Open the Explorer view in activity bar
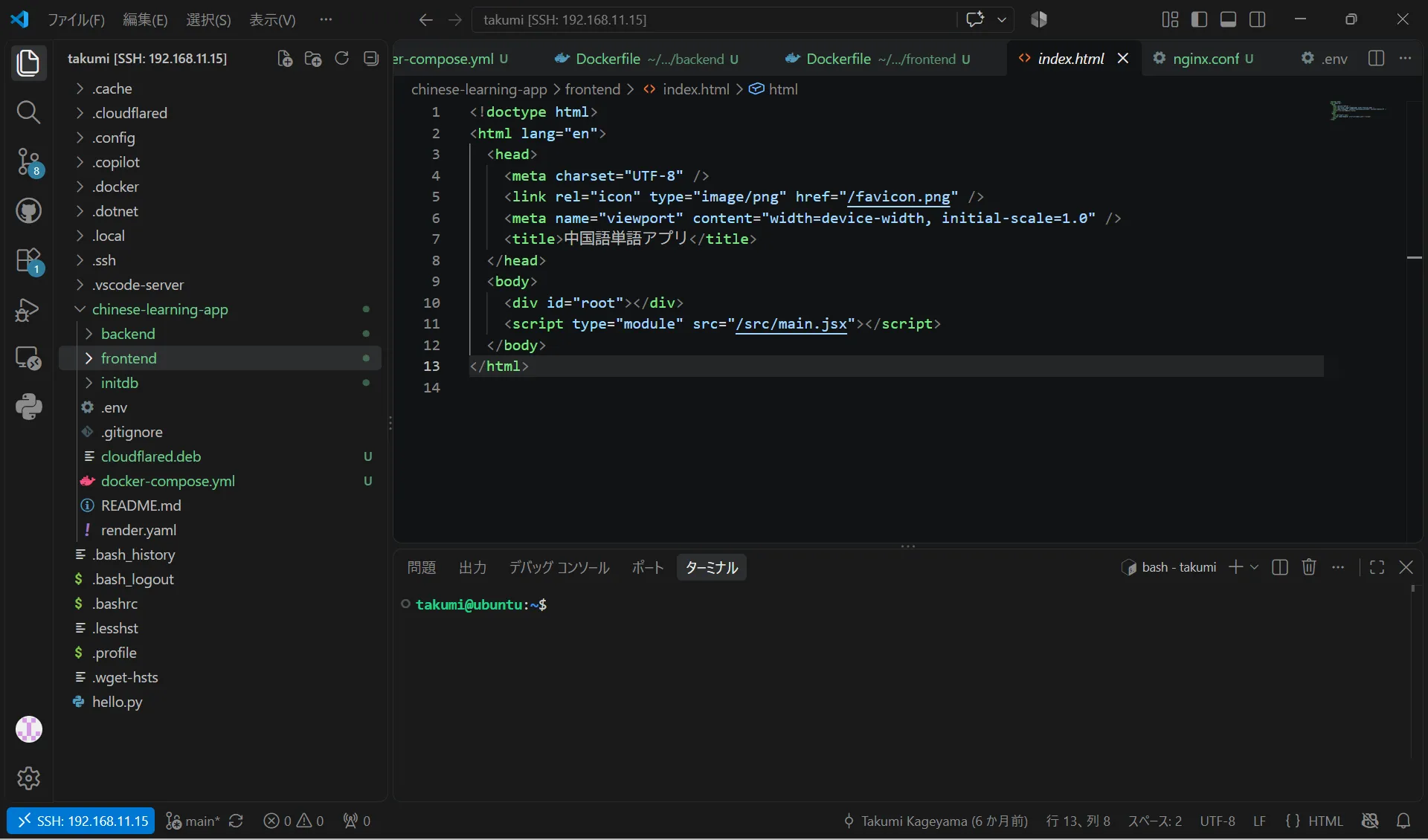This screenshot has width=1428, height=840. [x=28, y=62]
